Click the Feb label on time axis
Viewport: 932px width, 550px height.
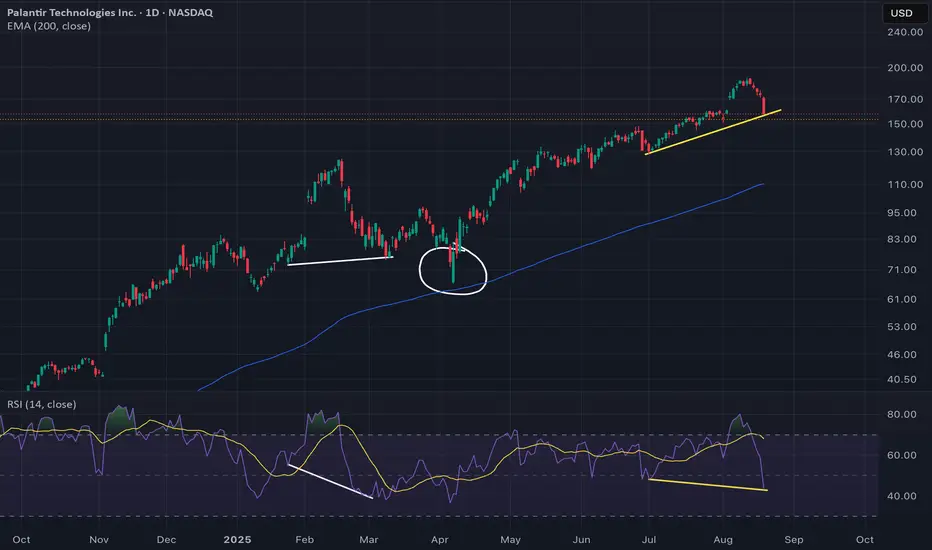[x=304, y=540]
